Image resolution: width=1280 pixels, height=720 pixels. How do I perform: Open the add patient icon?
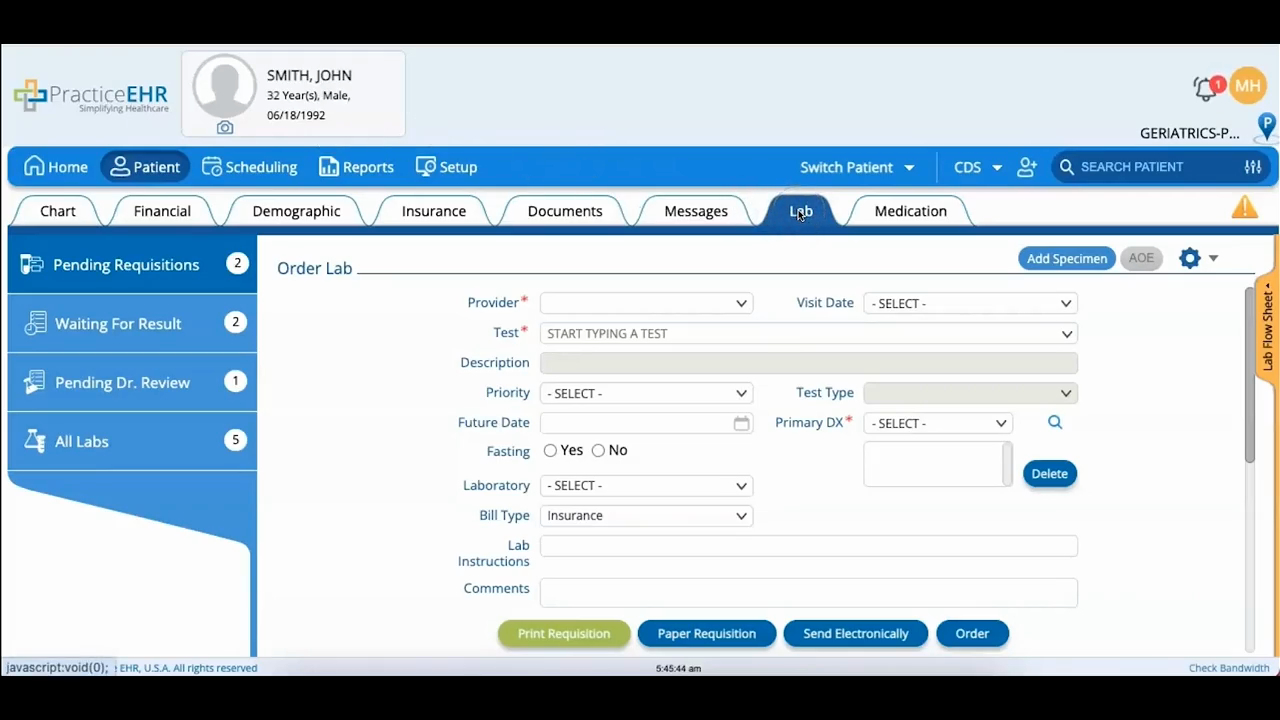pyautogui.click(x=1027, y=167)
